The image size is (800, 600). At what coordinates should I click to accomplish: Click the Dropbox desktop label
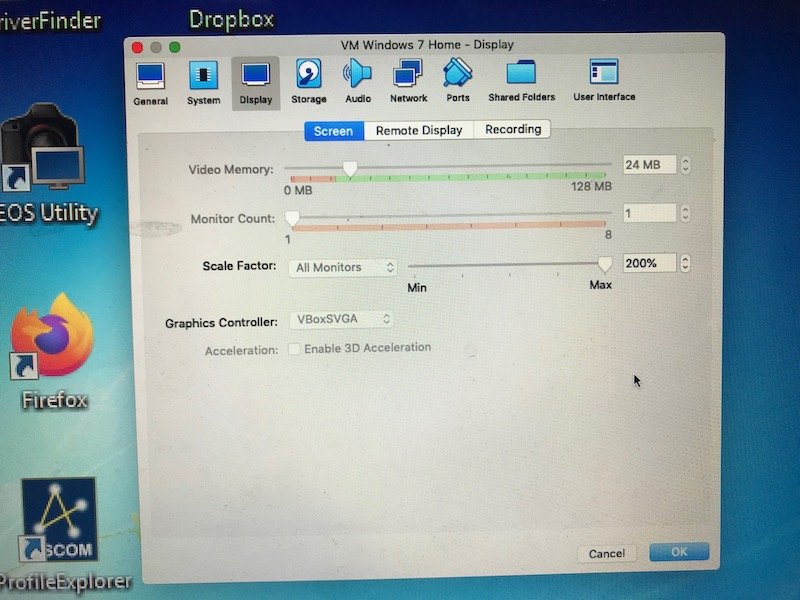[x=232, y=19]
